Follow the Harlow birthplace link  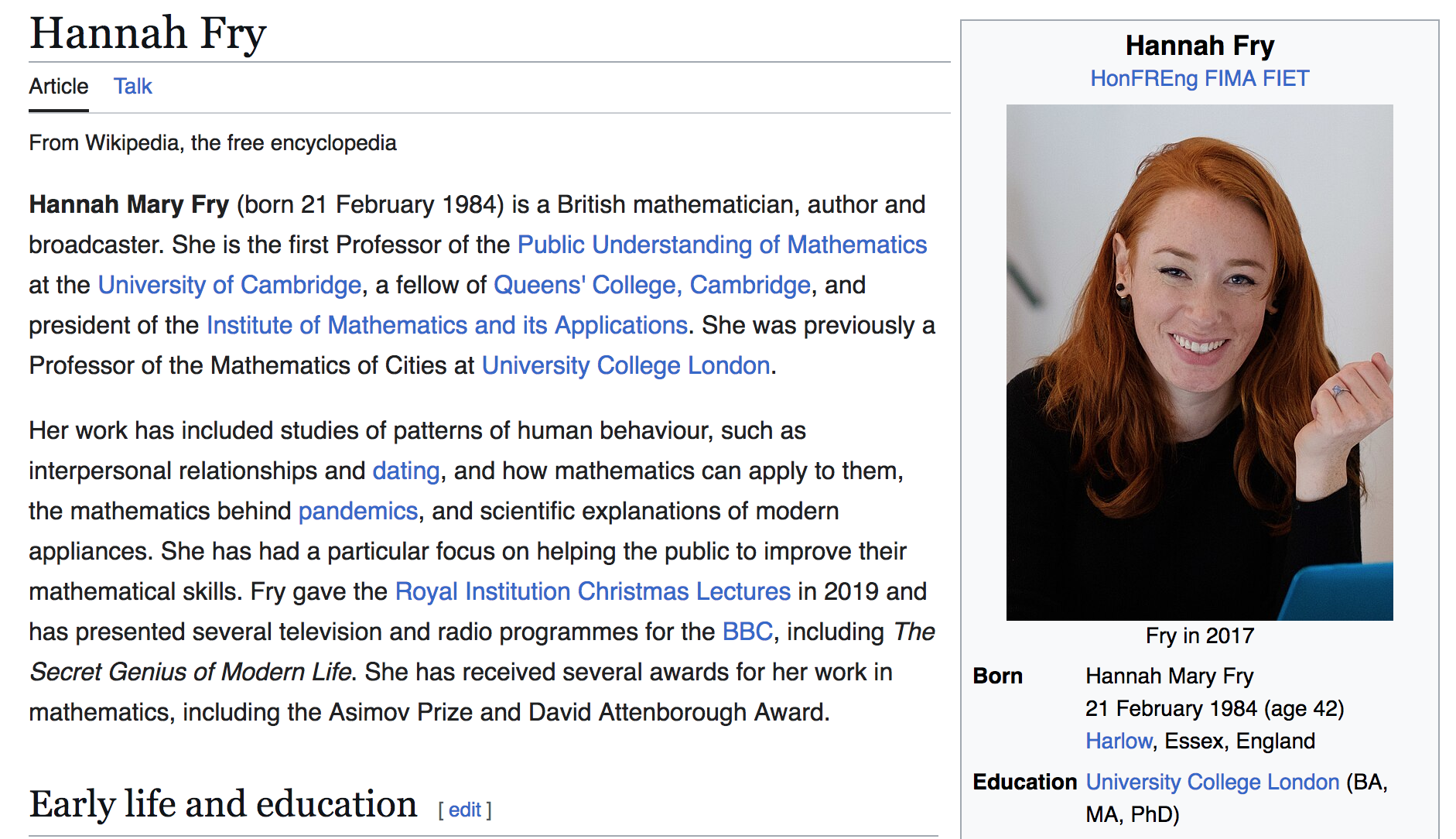click(x=1119, y=741)
